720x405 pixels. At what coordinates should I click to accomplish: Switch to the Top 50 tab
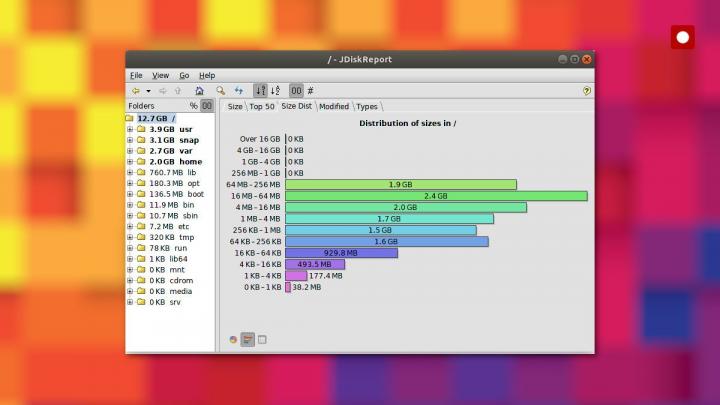point(262,106)
